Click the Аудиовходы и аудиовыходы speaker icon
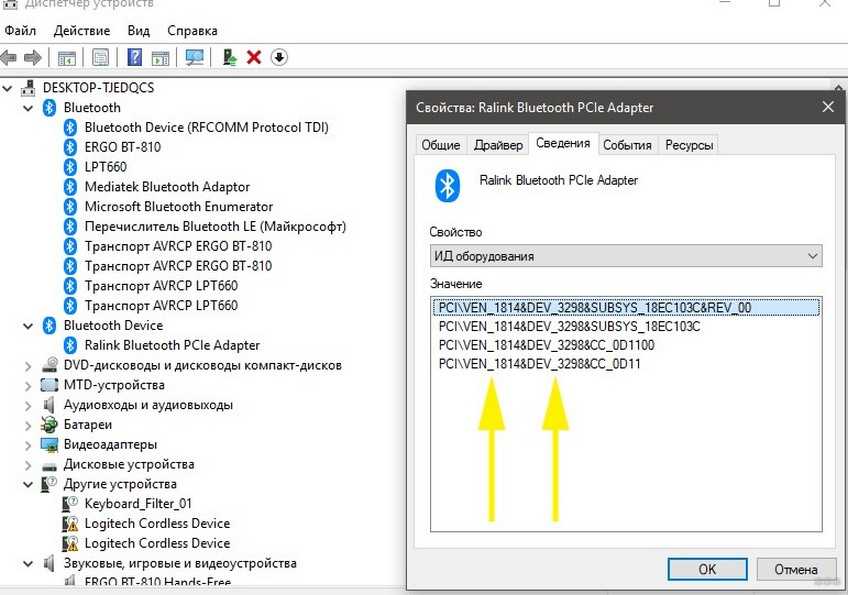 [49, 405]
